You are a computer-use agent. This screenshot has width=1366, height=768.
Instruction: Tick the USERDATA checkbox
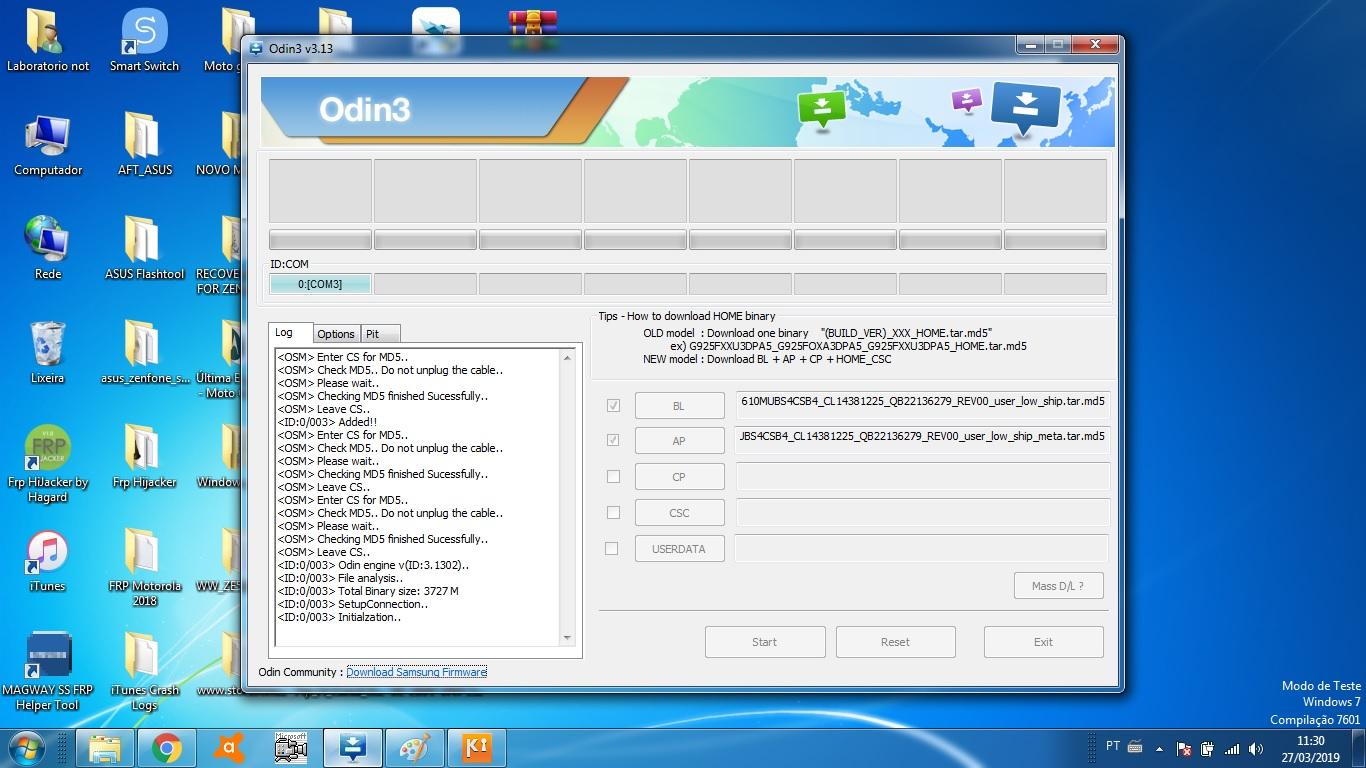[612, 548]
